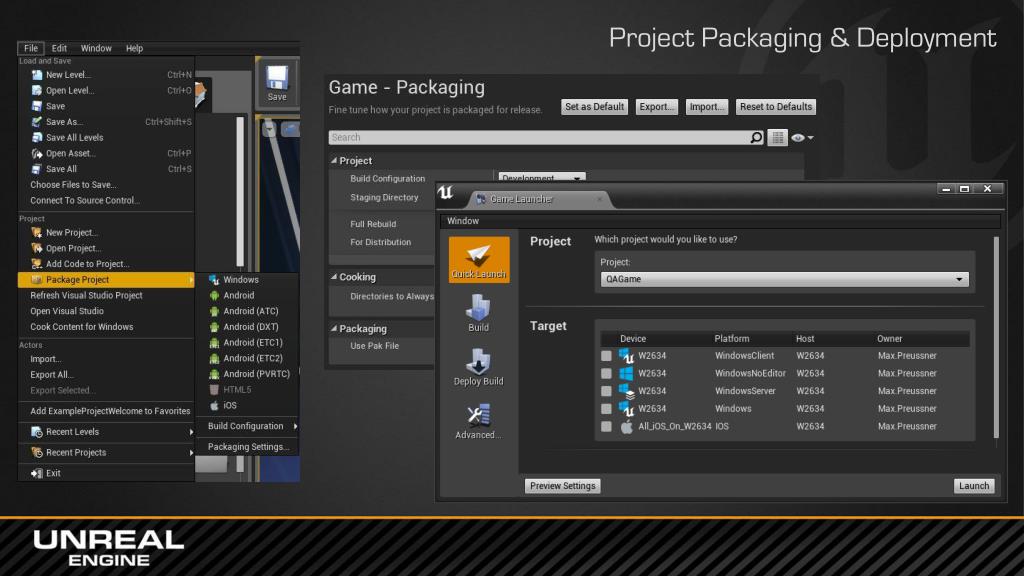Image resolution: width=1024 pixels, height=576 pixels.
Task: Open the File menu
Action: point(31,48)
